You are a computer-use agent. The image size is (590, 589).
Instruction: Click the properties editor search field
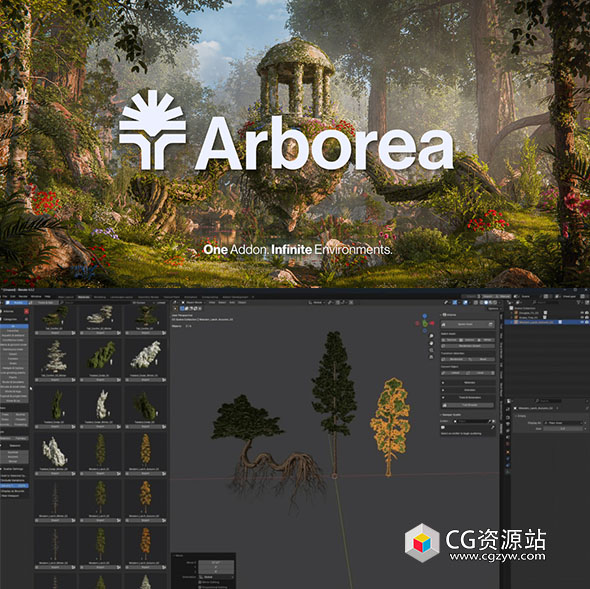click(x=548, y=401)
